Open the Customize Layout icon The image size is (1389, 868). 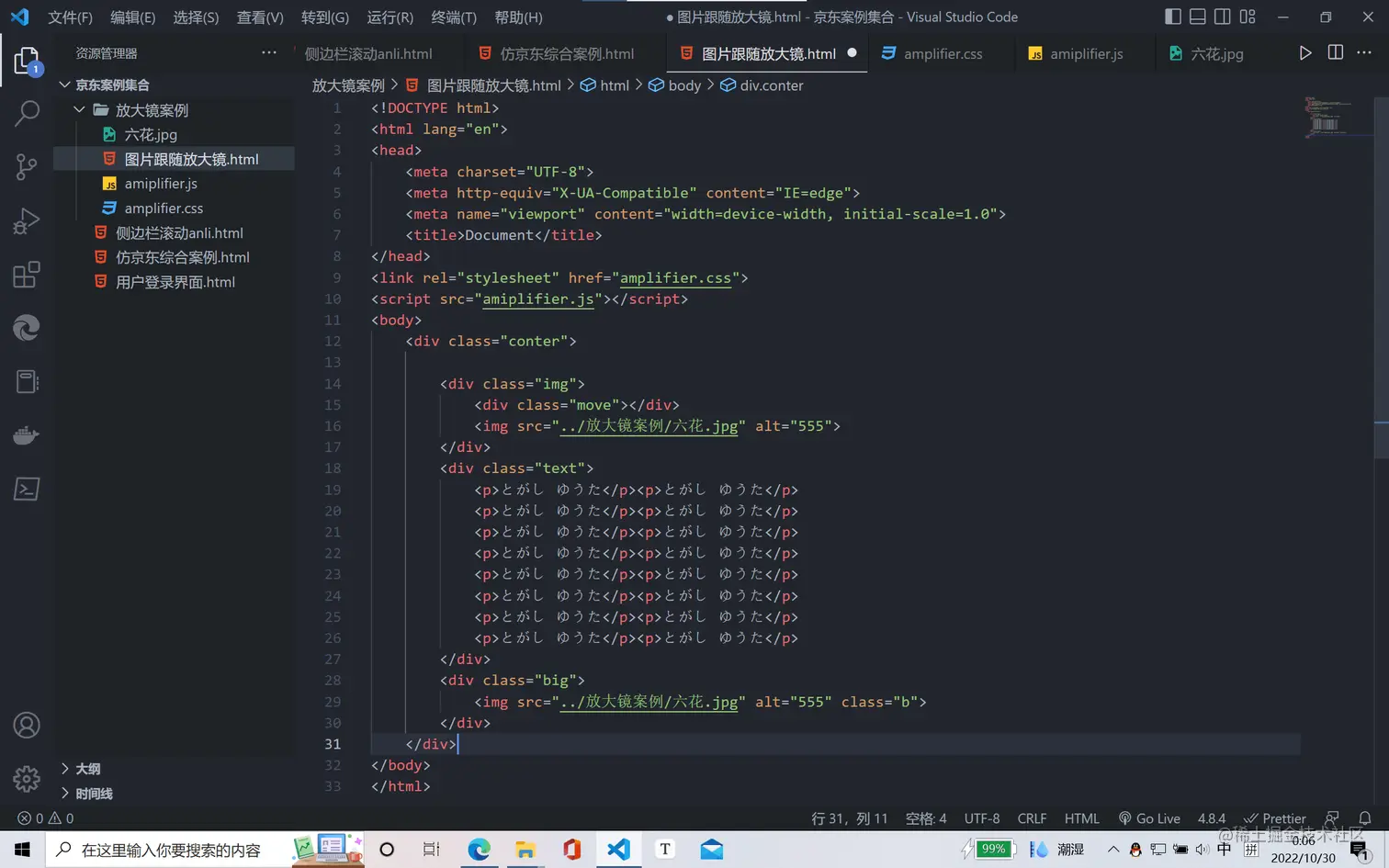point(1248,17)
